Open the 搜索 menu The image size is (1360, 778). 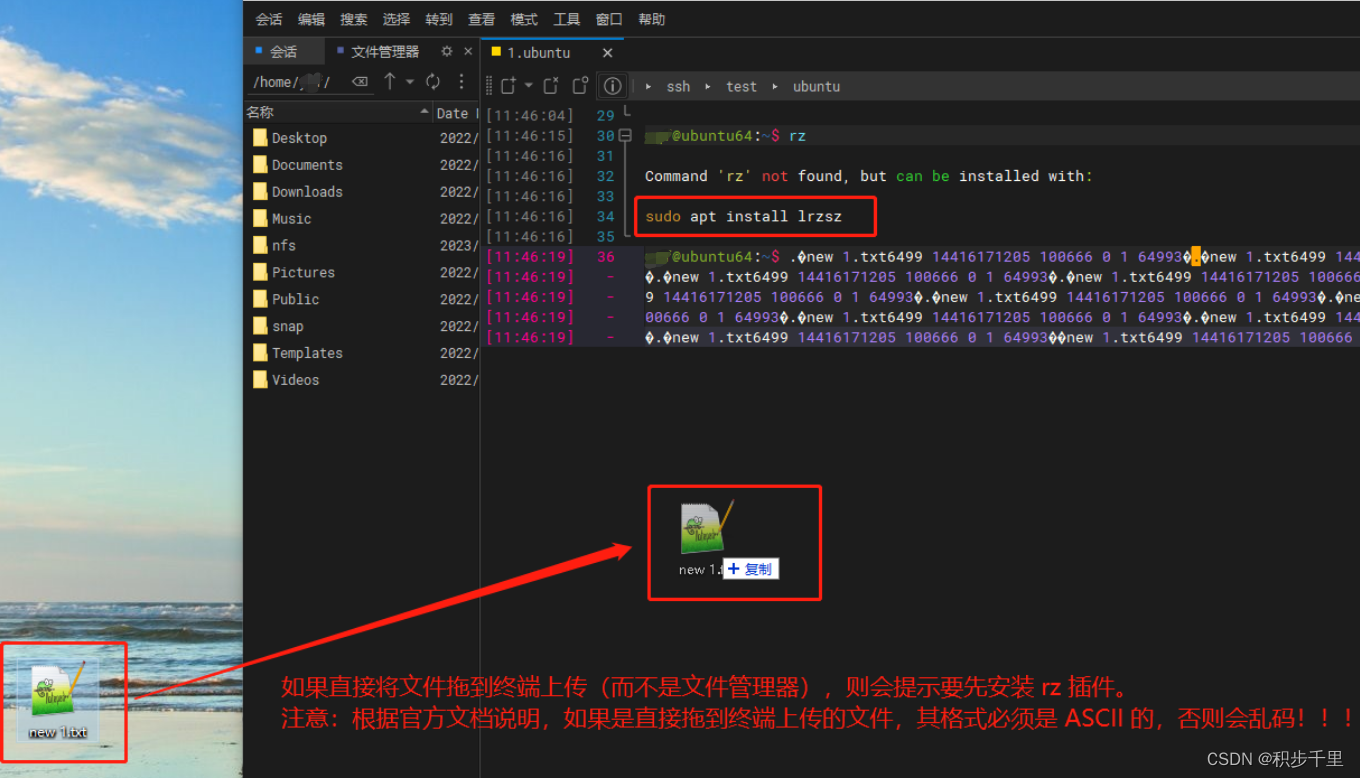[353, 19]
